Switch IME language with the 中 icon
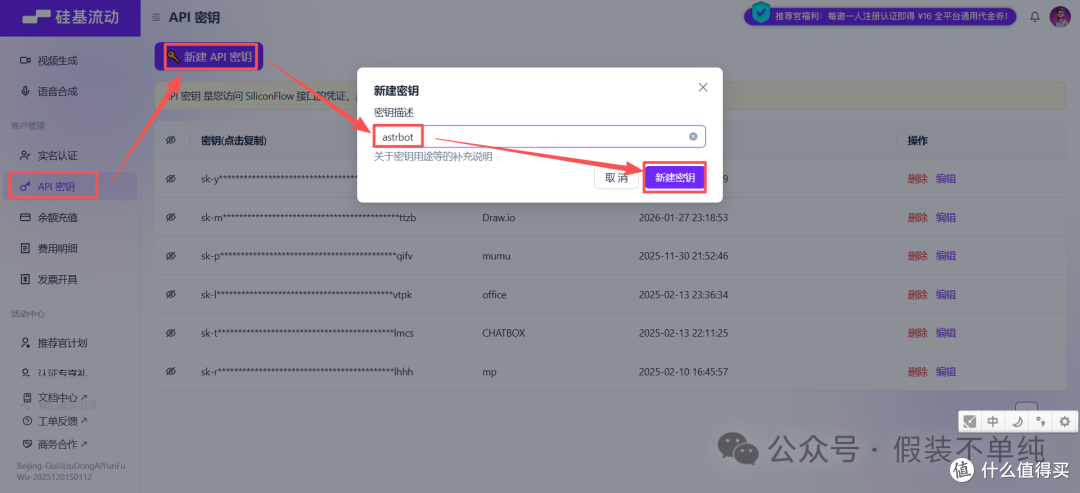1080x493 pixels. coord(993,421)
